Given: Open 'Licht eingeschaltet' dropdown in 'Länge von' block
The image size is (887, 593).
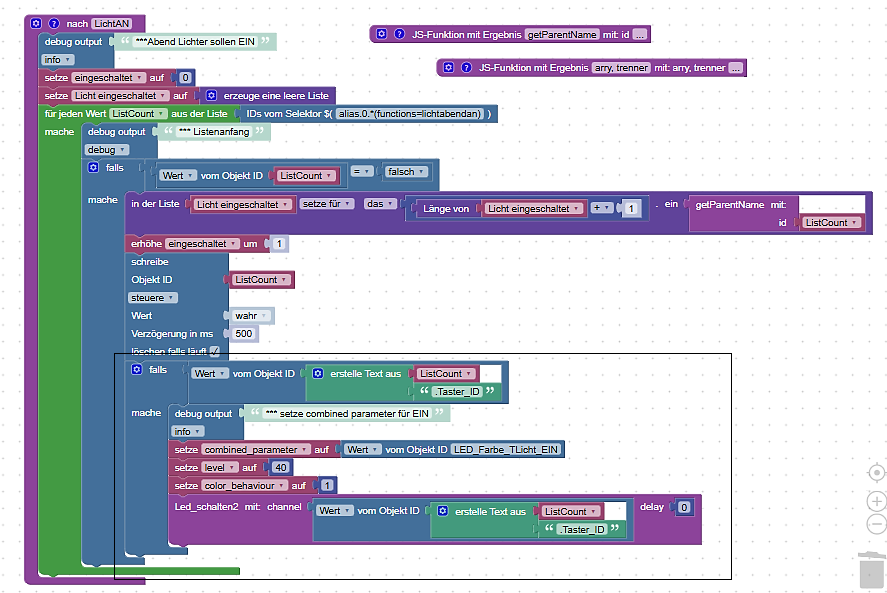Looking at the screenshot, I should tap(533, 209).
